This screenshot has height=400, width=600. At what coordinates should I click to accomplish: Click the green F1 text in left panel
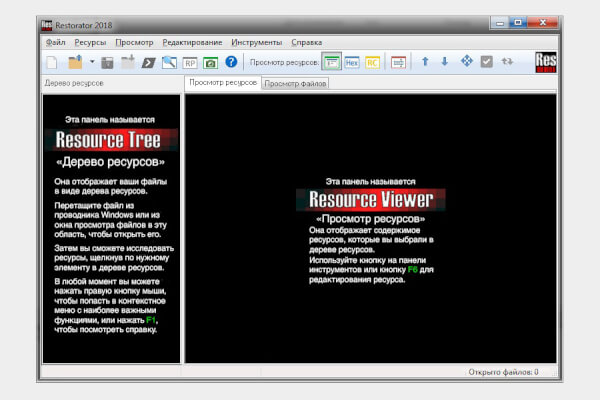pyautogui.click(x=151, y=320)
